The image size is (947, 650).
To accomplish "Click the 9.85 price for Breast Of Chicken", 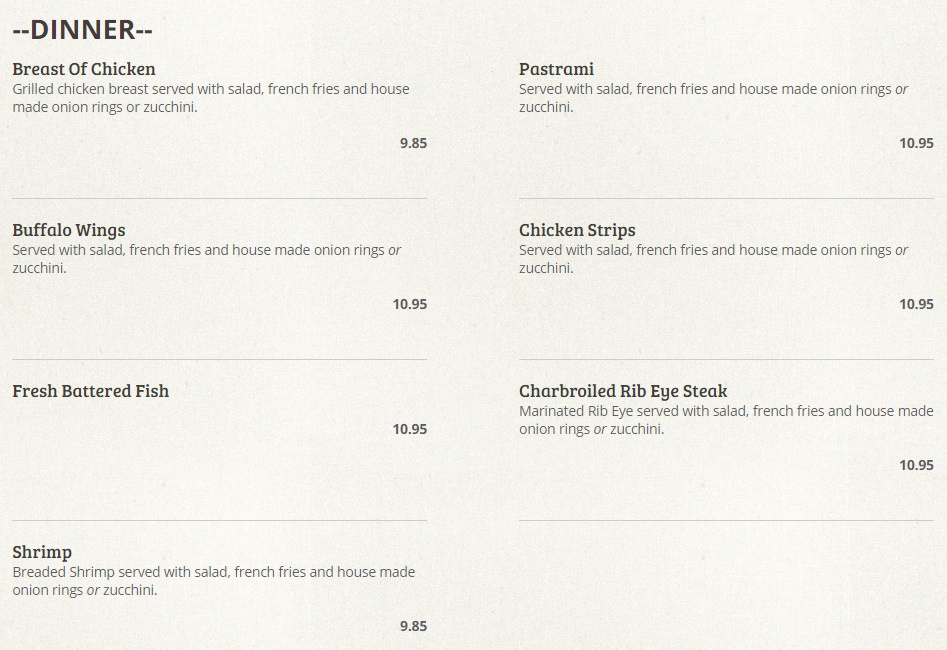I will [413, 143].
